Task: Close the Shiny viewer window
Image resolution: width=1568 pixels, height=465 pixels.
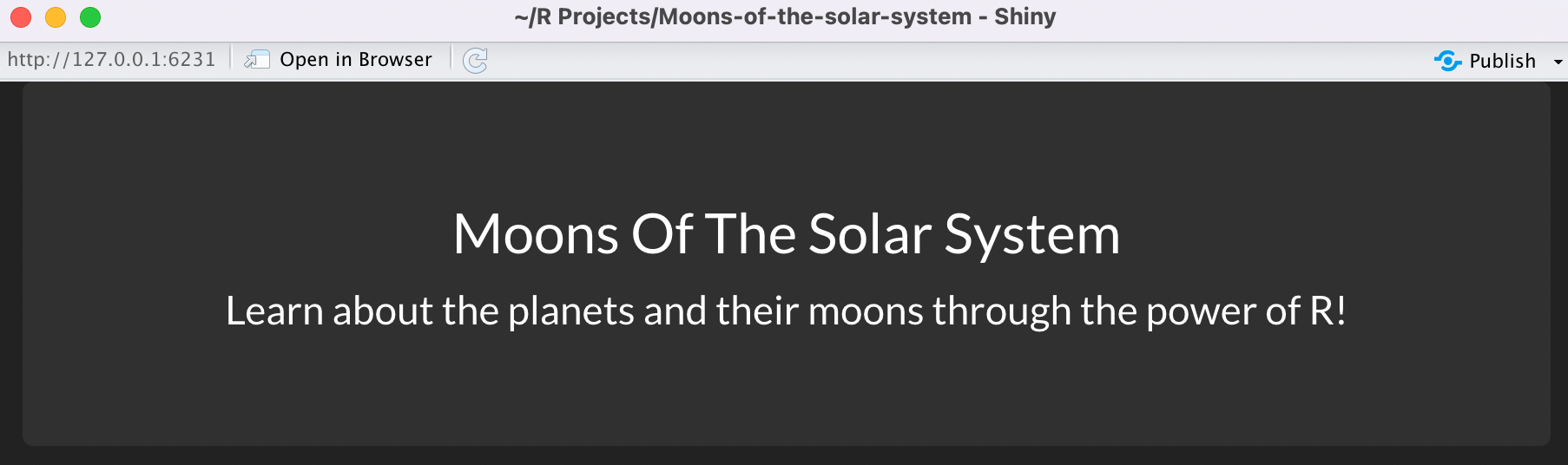Action: click(21, 17)
